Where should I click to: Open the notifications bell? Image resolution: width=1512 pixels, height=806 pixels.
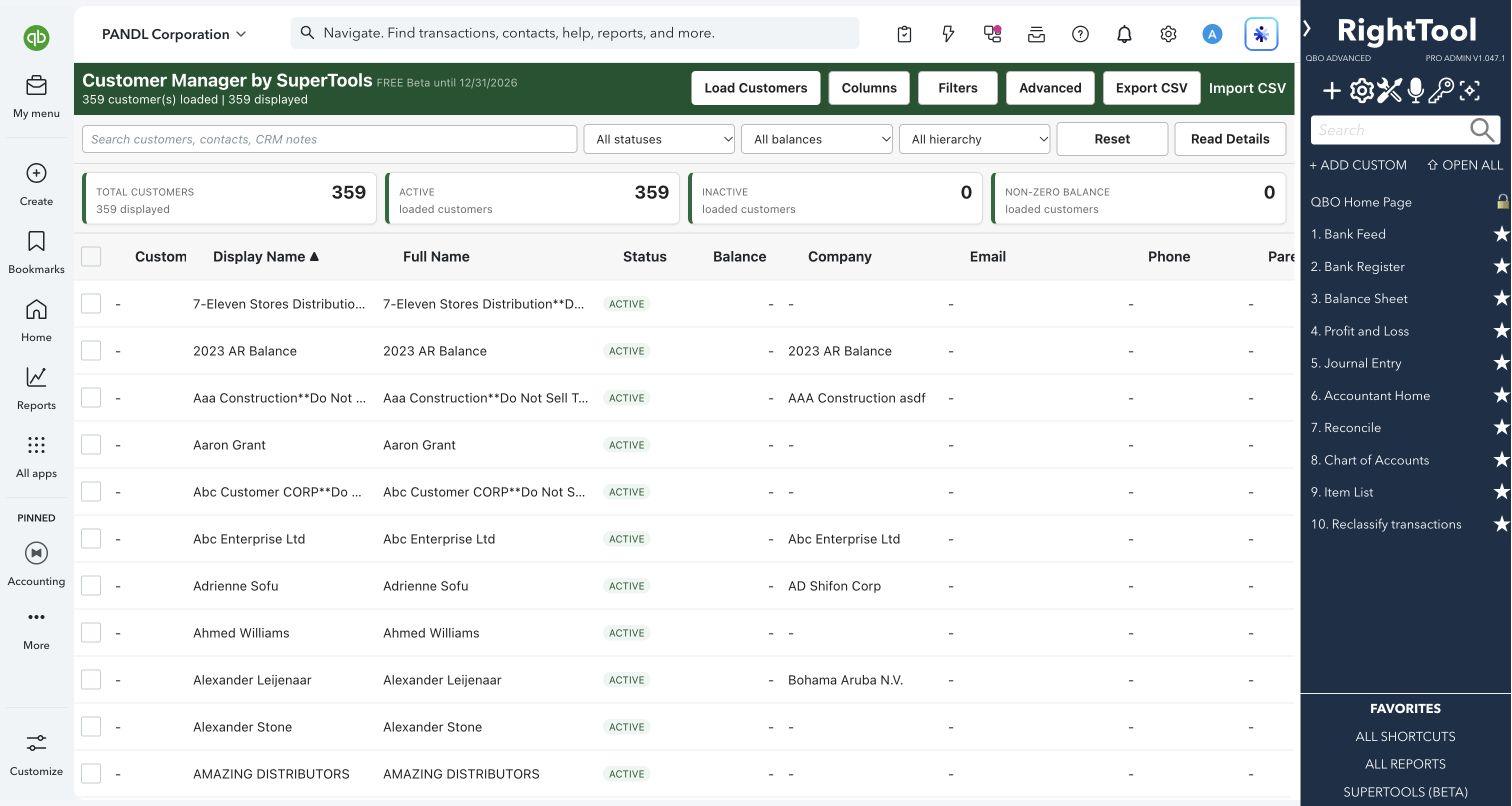point(1124,34)
